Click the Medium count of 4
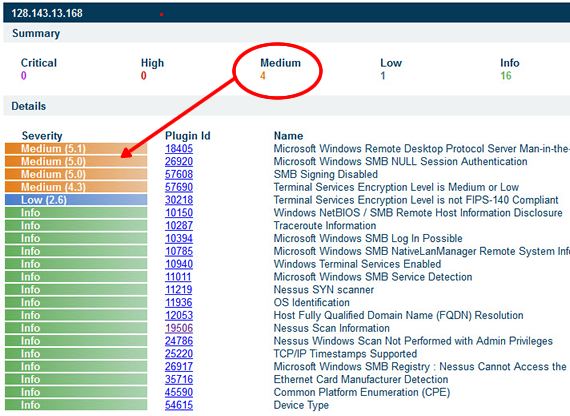Viewport: 570px width, 416px height. pos(262,76)
